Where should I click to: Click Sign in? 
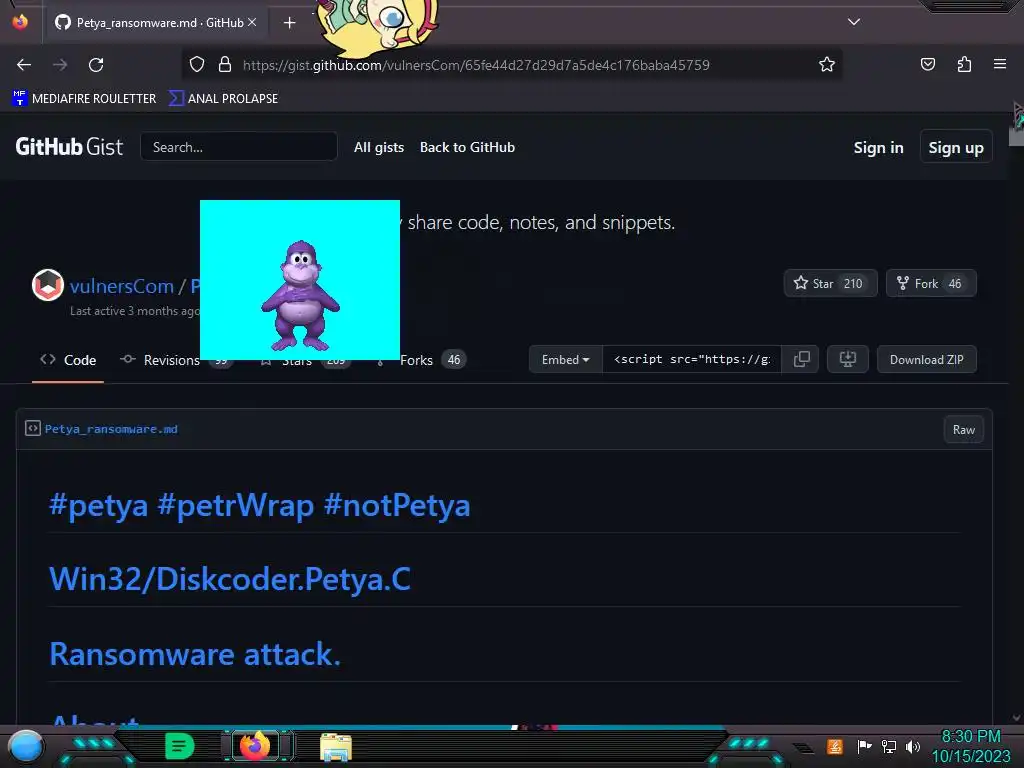point(878,148)
